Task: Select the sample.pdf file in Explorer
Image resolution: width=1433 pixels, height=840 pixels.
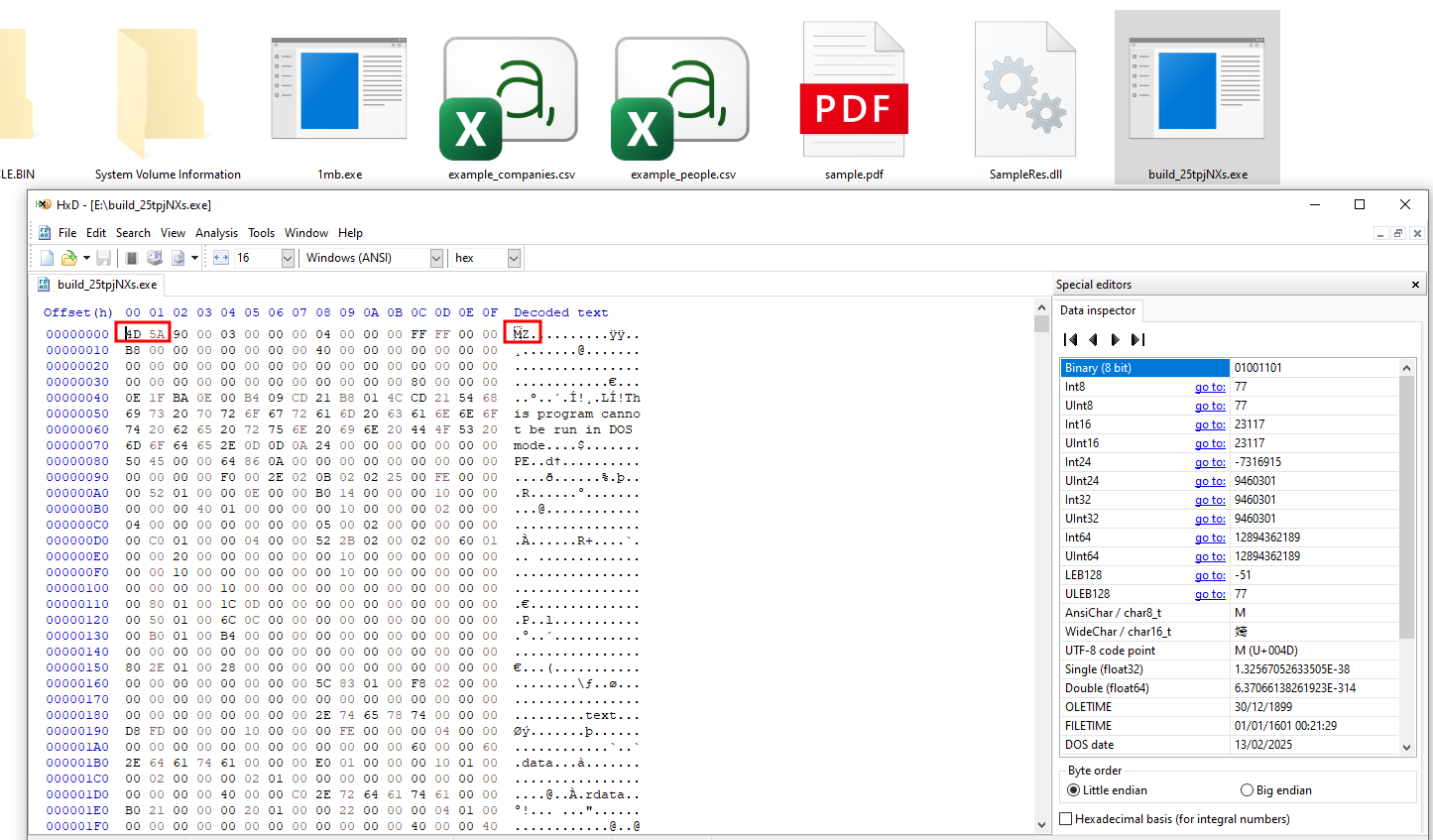Action: [854, 101]
